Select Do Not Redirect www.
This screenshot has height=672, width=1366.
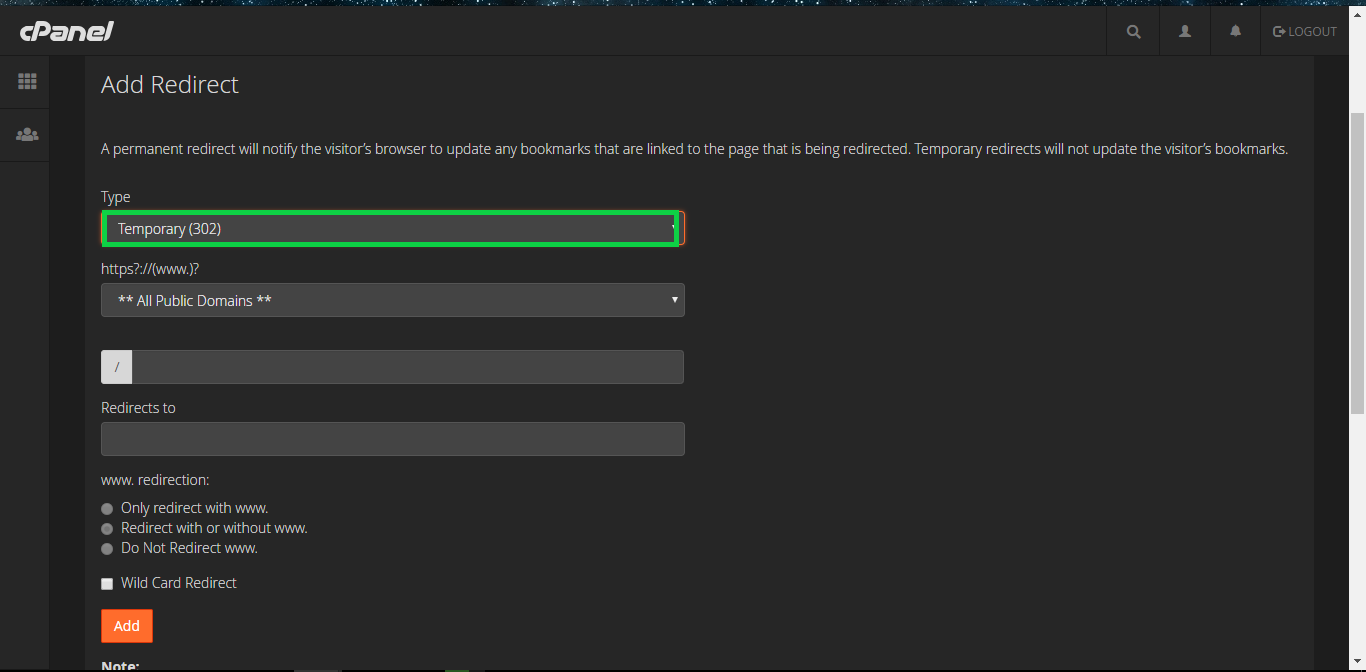click(x=107, y=549)
